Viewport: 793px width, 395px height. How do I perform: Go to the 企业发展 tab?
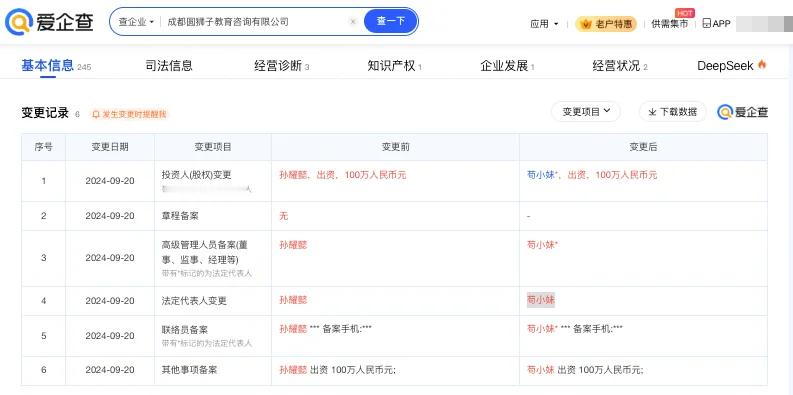[x=507, y=66]
